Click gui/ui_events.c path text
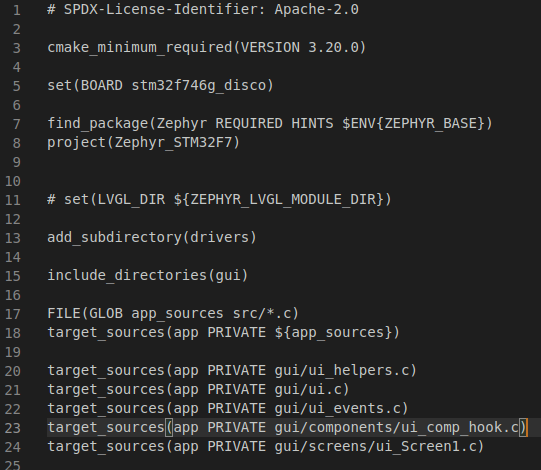This screenshot has height=470, width=541. [x=337, y=408]
